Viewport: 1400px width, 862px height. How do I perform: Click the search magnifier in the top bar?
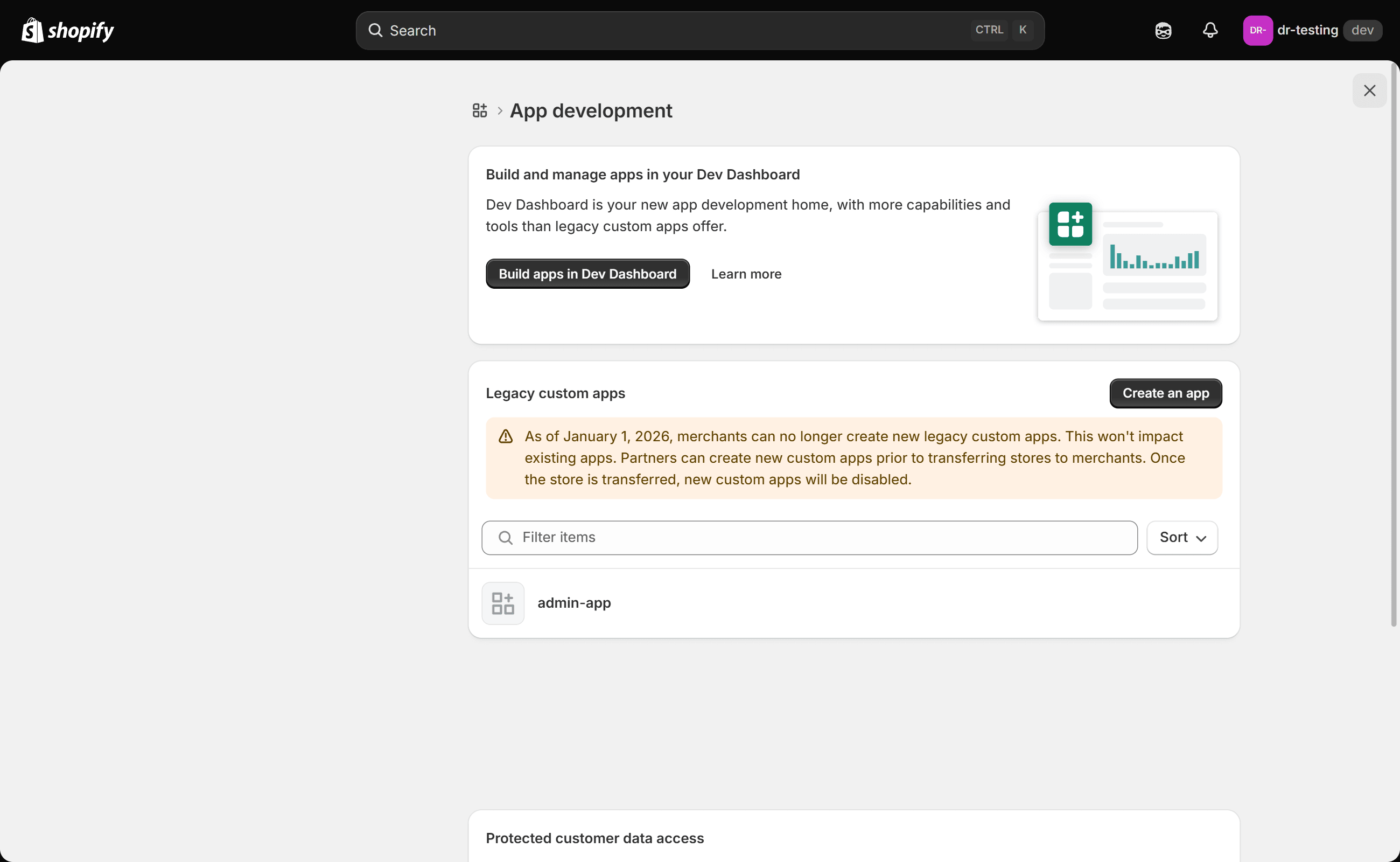pos(375,30)
